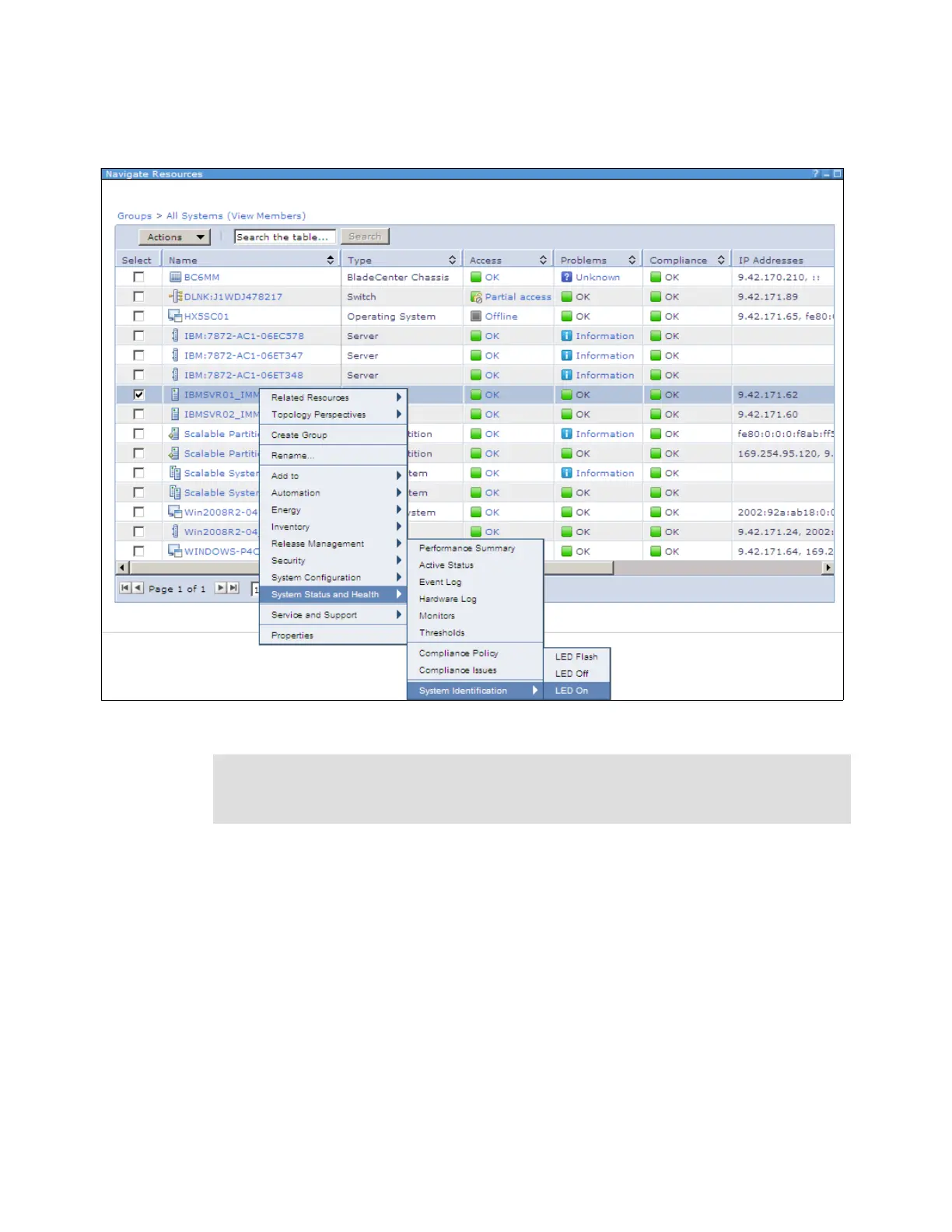The image size is (952, 1232).
Task: Open the Groups breadcrumb link
Action: pos(135,215)
